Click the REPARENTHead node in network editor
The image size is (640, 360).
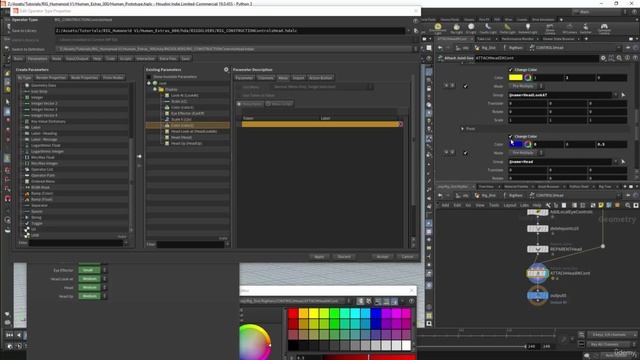click(x=538, y=249)
